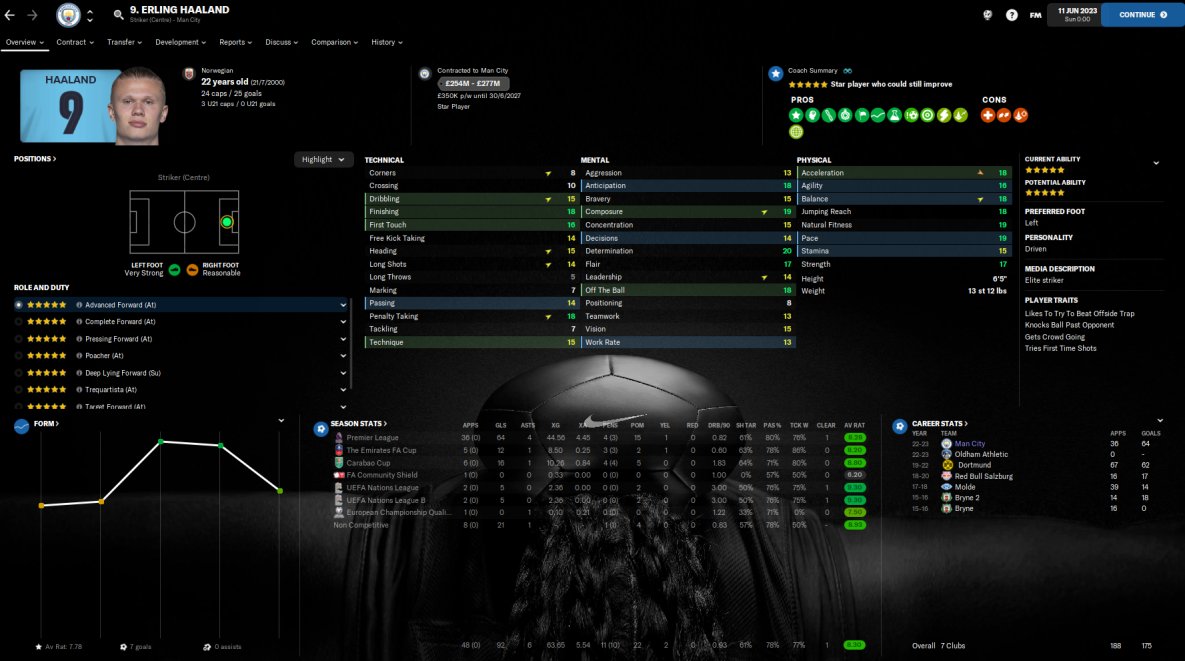Select the Advanced Forward (At) radio button
1185x661 pixels.
coord(19,305)
